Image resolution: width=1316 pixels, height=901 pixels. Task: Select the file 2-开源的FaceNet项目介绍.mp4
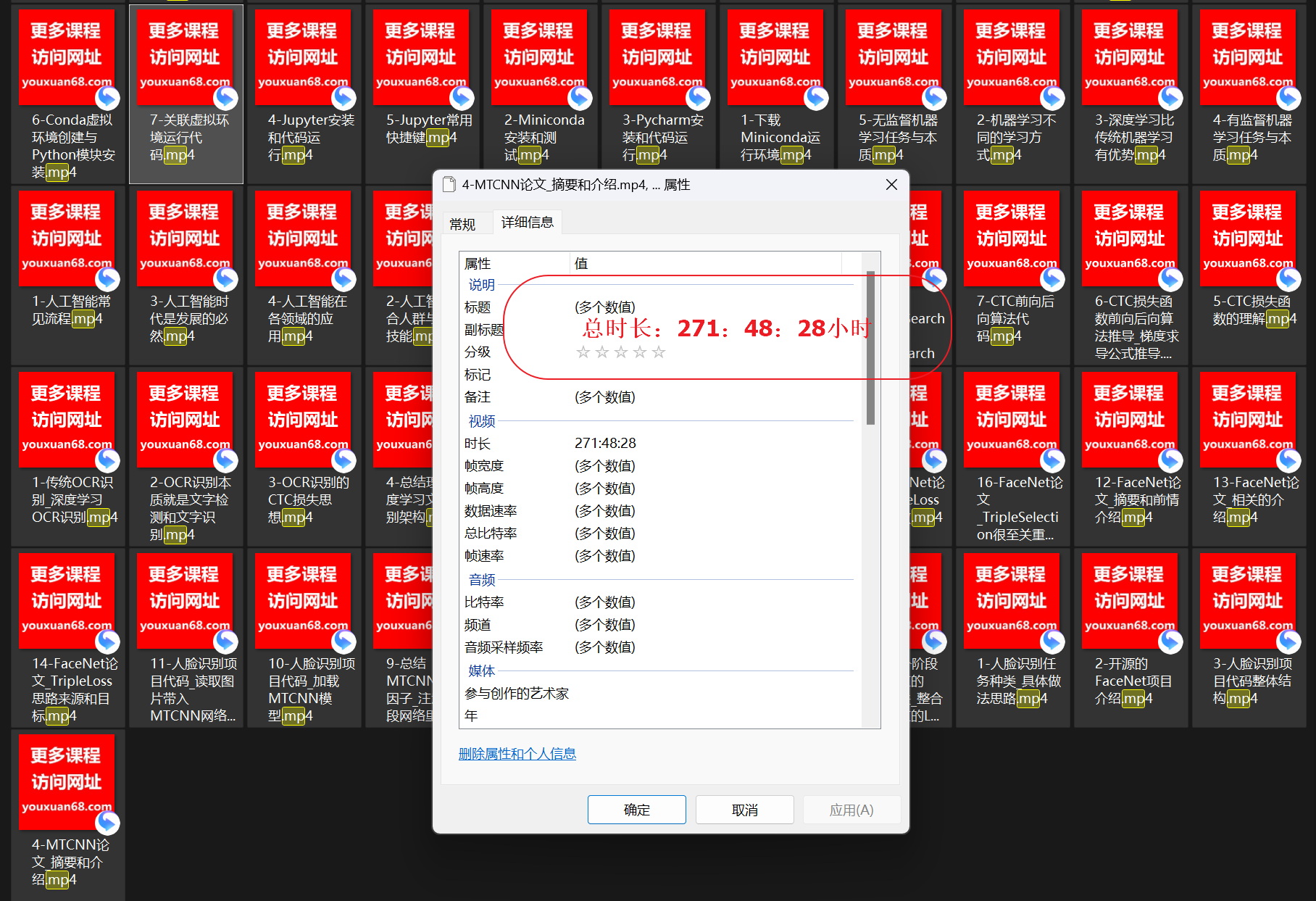point(1130,638)
